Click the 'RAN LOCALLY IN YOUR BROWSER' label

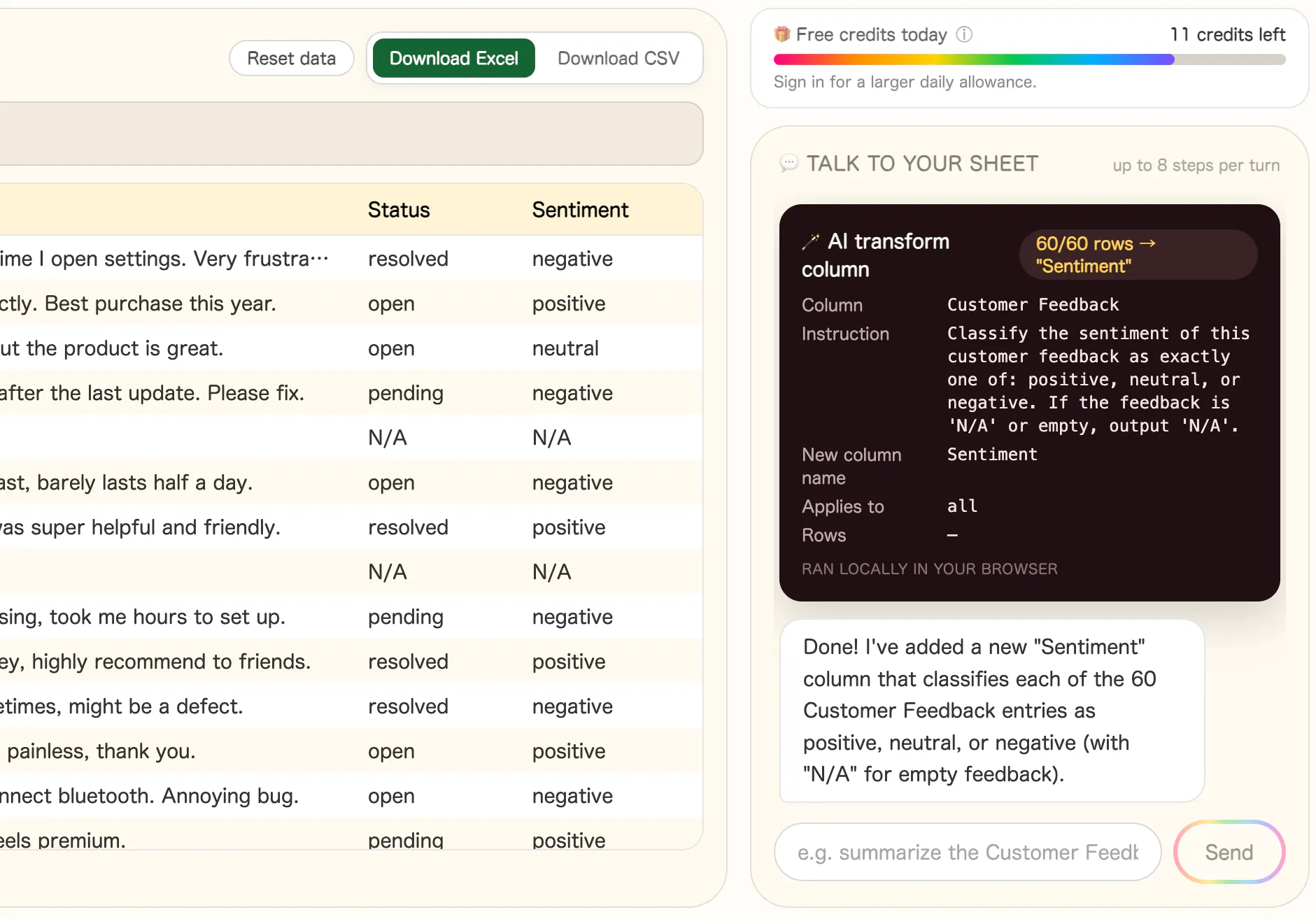click(929, 569)
